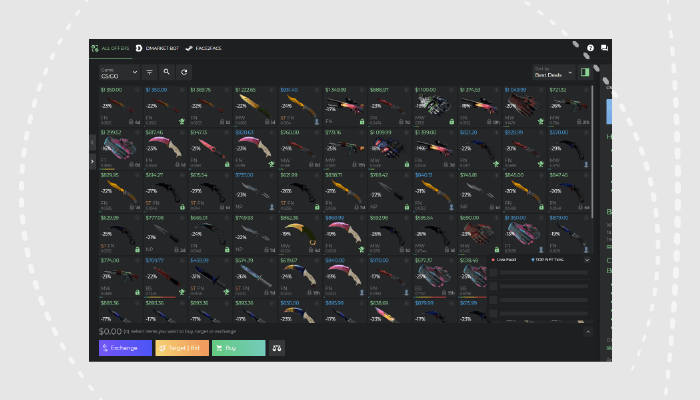This screenshot has height=400, width=700.
Task: Select the $1 100.00 gloves card
Action: (434, 106)
